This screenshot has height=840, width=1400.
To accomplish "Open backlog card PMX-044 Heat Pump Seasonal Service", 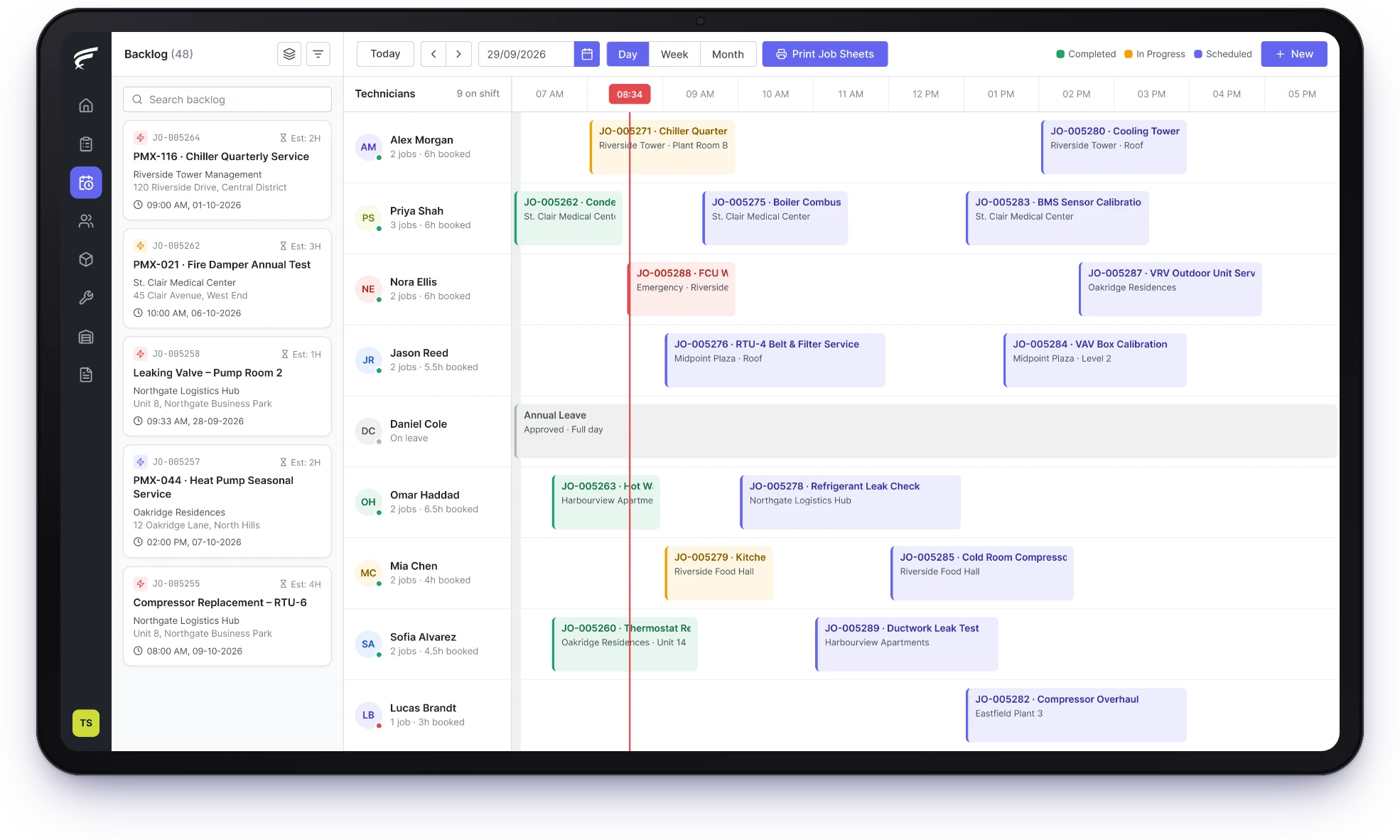I will click(x=227, y=501).
